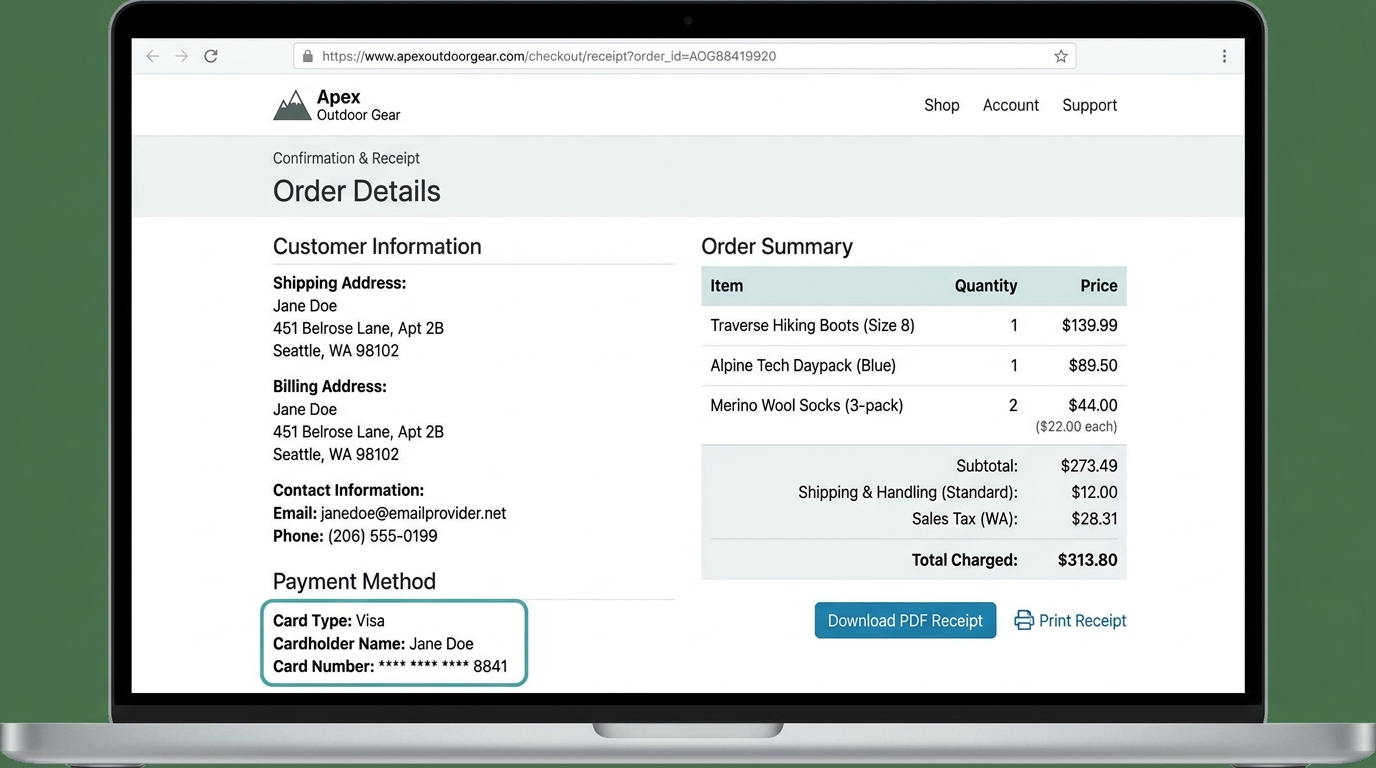Click the phone number (206) 555-0199
This screenshot has width=1376, height=768.
coord(383,536)
